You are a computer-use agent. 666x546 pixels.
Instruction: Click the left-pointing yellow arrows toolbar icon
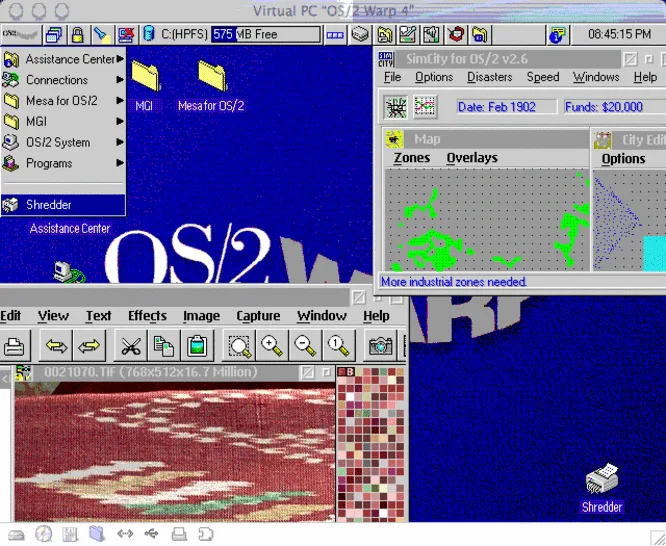click(x=56, y=346)
